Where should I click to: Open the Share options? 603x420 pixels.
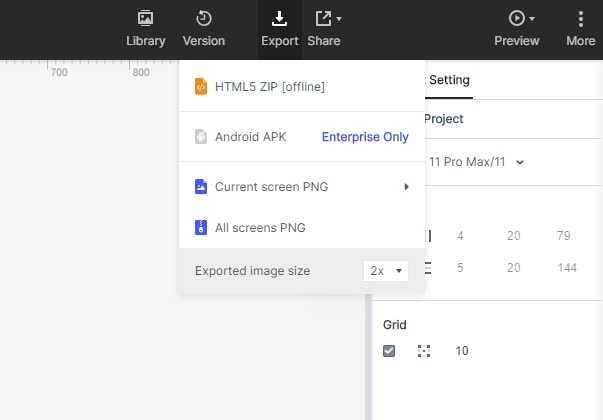point(324,28)
